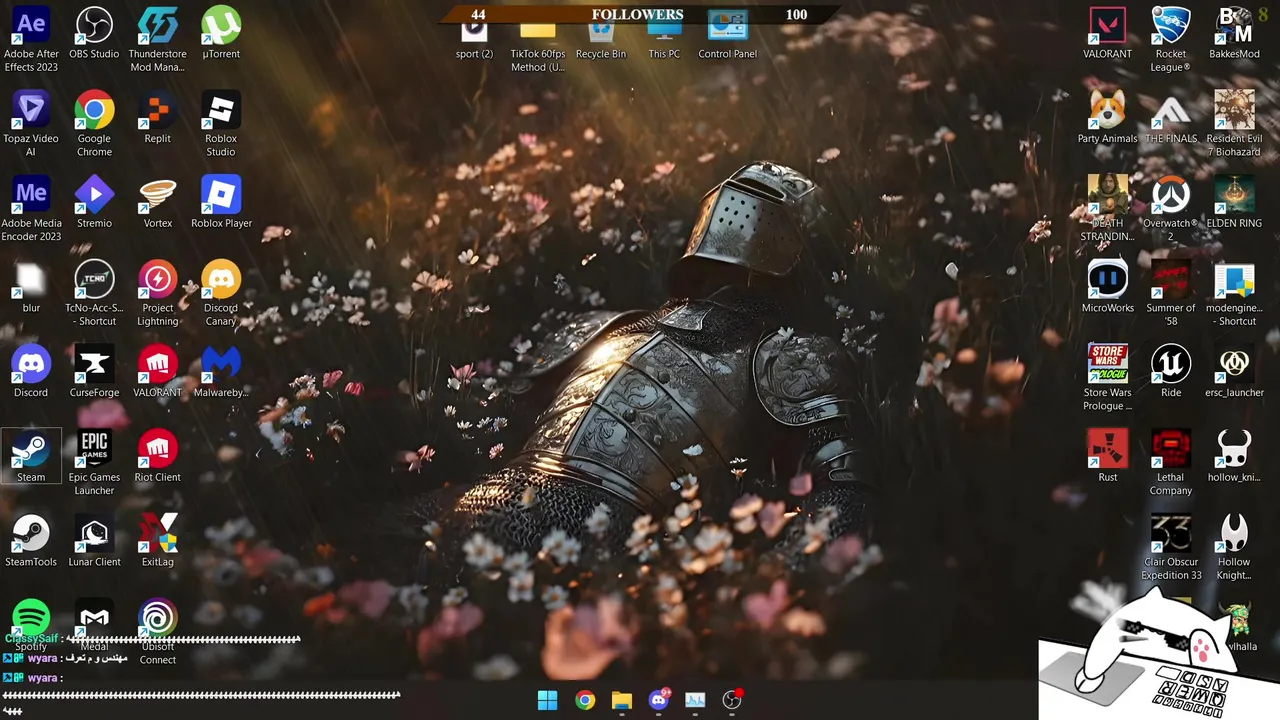Launch Rocket League shortcut
Screen dimensions: 1280x720
[1171, 40]
